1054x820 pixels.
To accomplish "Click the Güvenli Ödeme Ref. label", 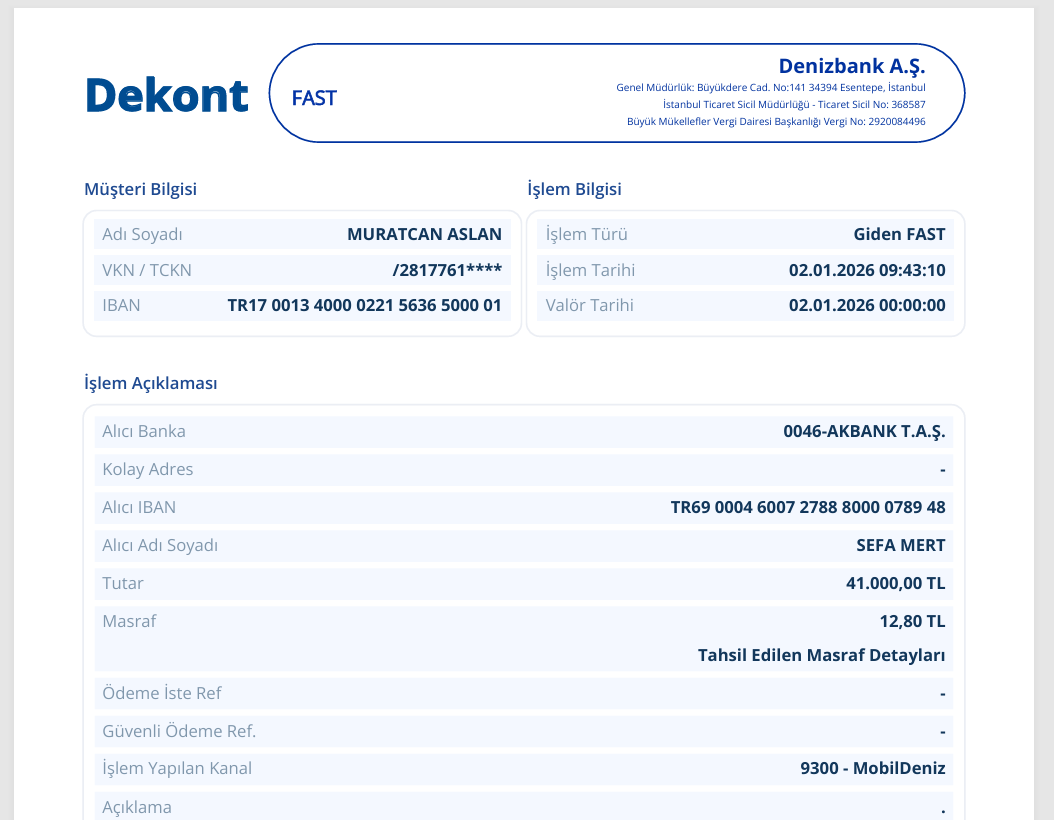I will coord(179,731).
